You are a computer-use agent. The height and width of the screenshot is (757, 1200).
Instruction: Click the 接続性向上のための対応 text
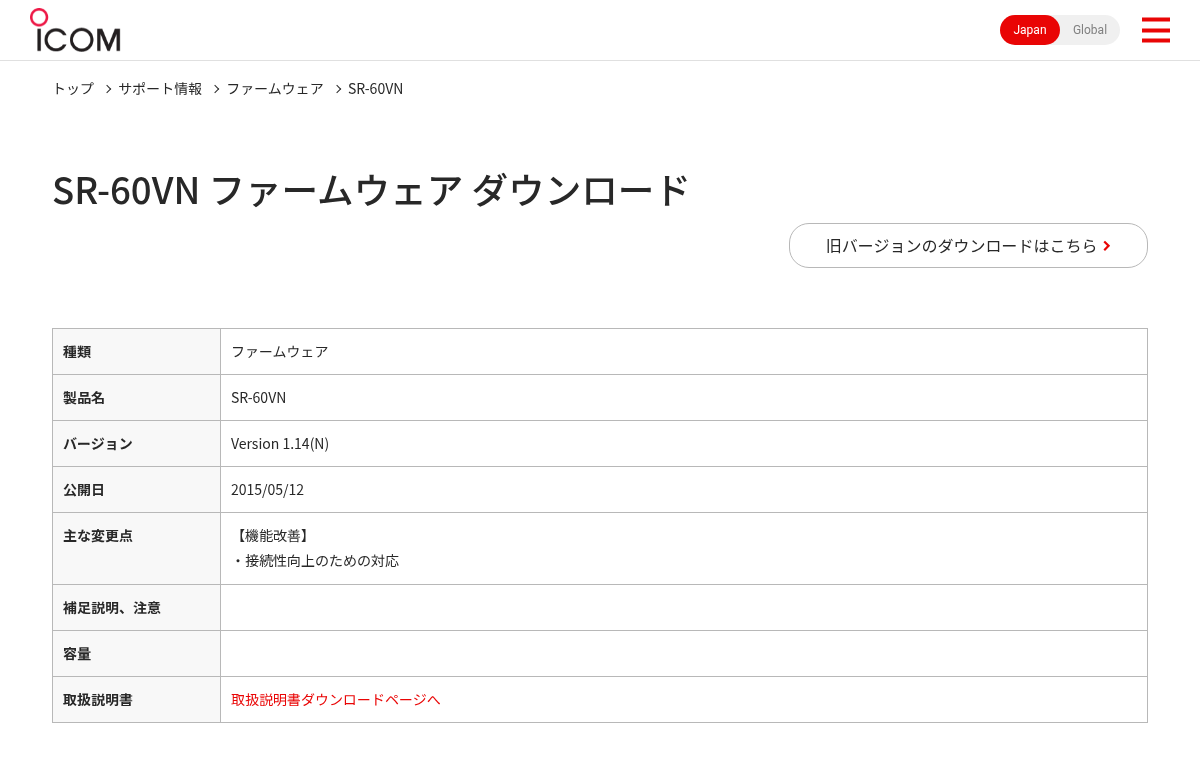tap(322, 560)
